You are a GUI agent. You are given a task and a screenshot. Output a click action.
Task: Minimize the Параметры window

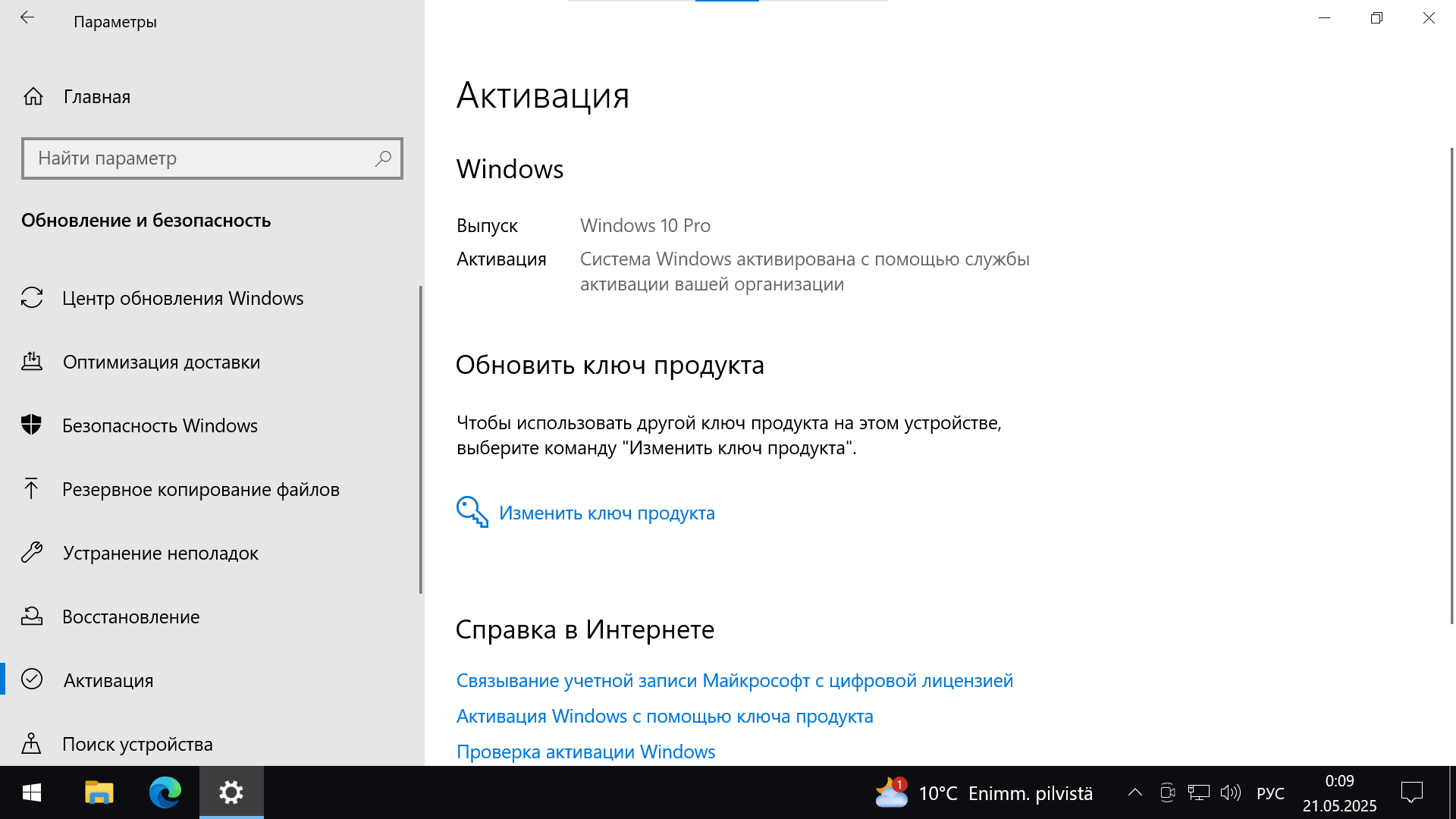pyautogui.click(x=1324, y=17)
